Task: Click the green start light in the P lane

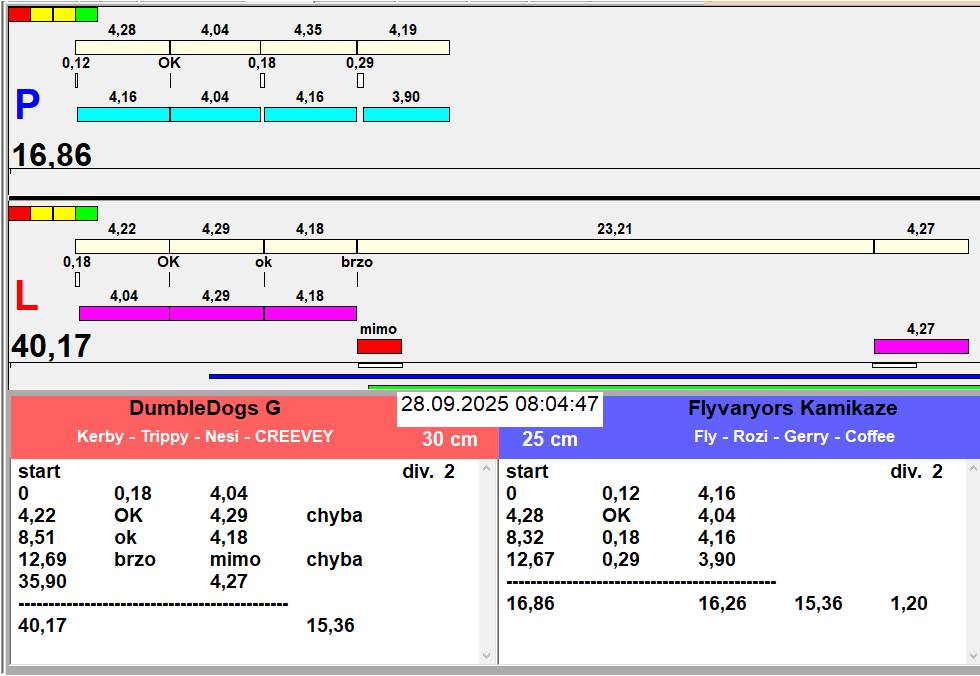Action: click(87, 14)
